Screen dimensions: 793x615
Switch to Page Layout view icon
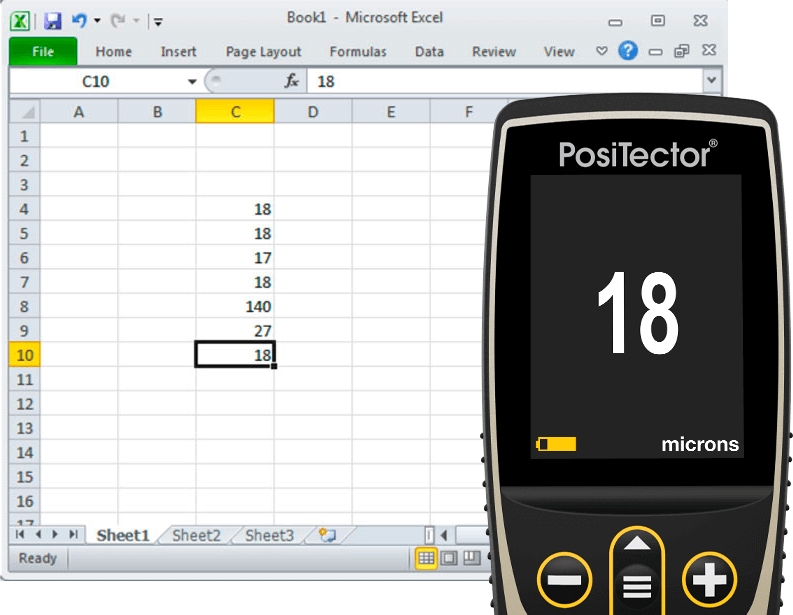coord(449,558)
